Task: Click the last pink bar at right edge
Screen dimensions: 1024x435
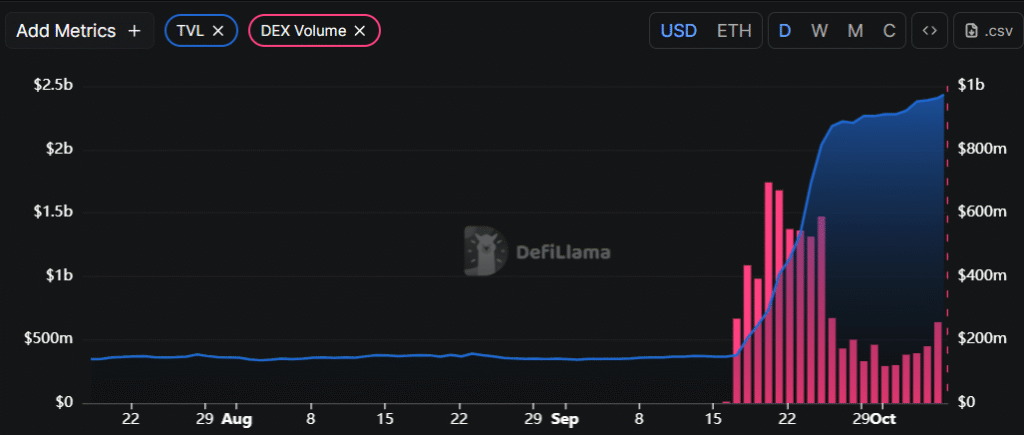Action: click(x=938, y=362)
